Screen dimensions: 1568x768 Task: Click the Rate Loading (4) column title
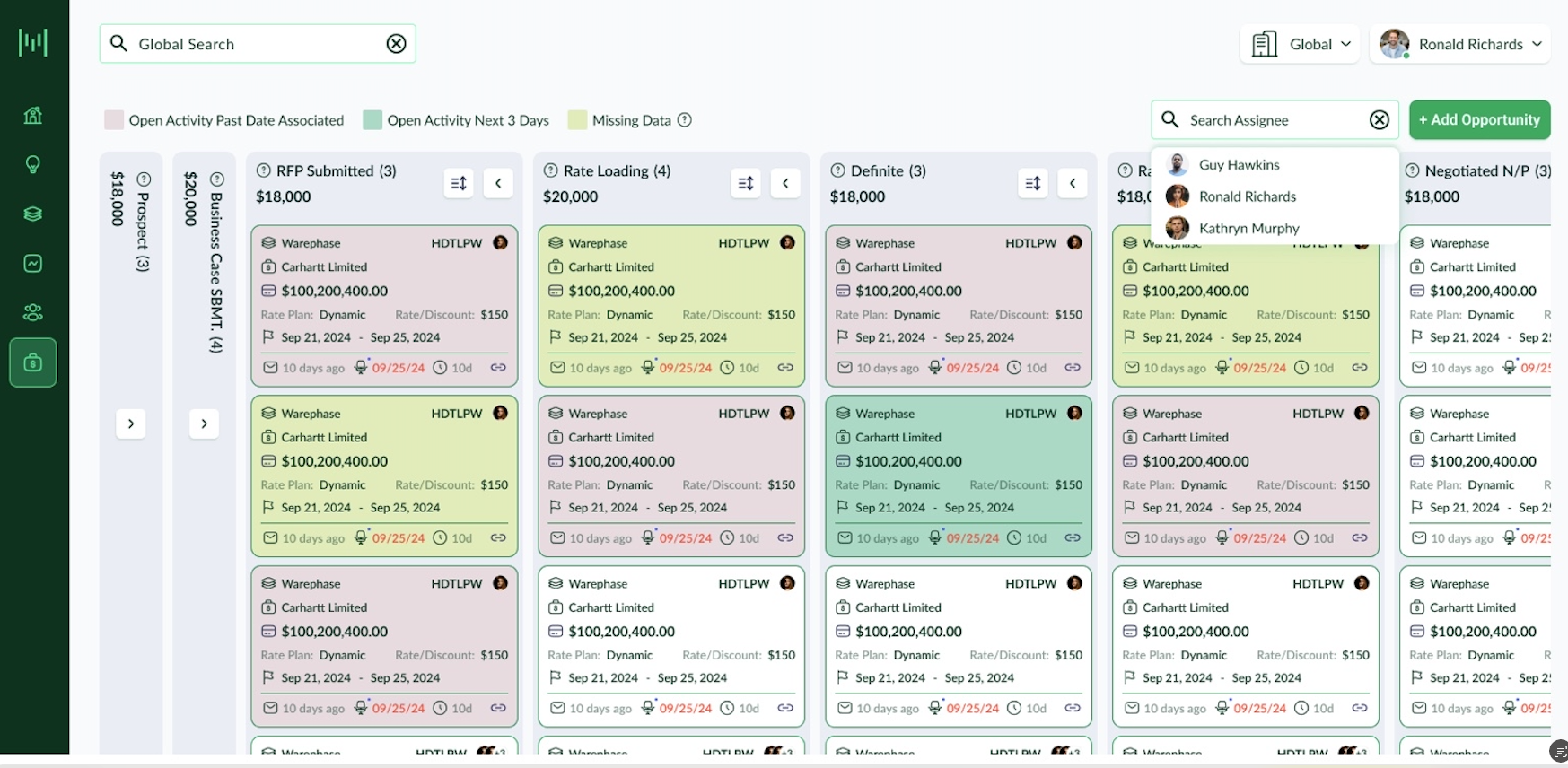(618, 170)
